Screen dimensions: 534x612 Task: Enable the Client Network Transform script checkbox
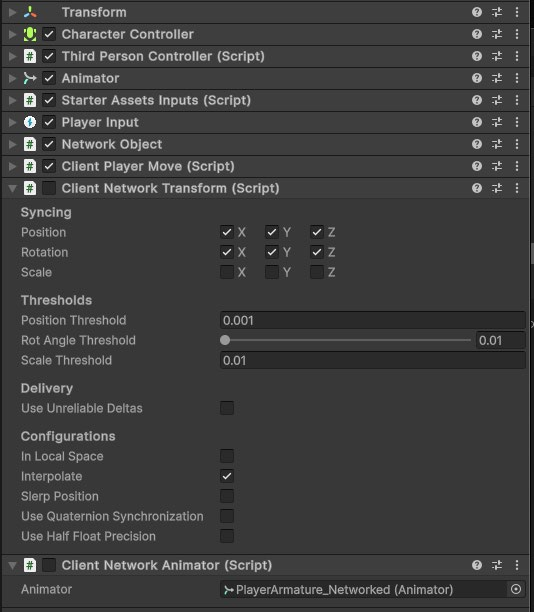pyautogui.click(x=49, y=188)
